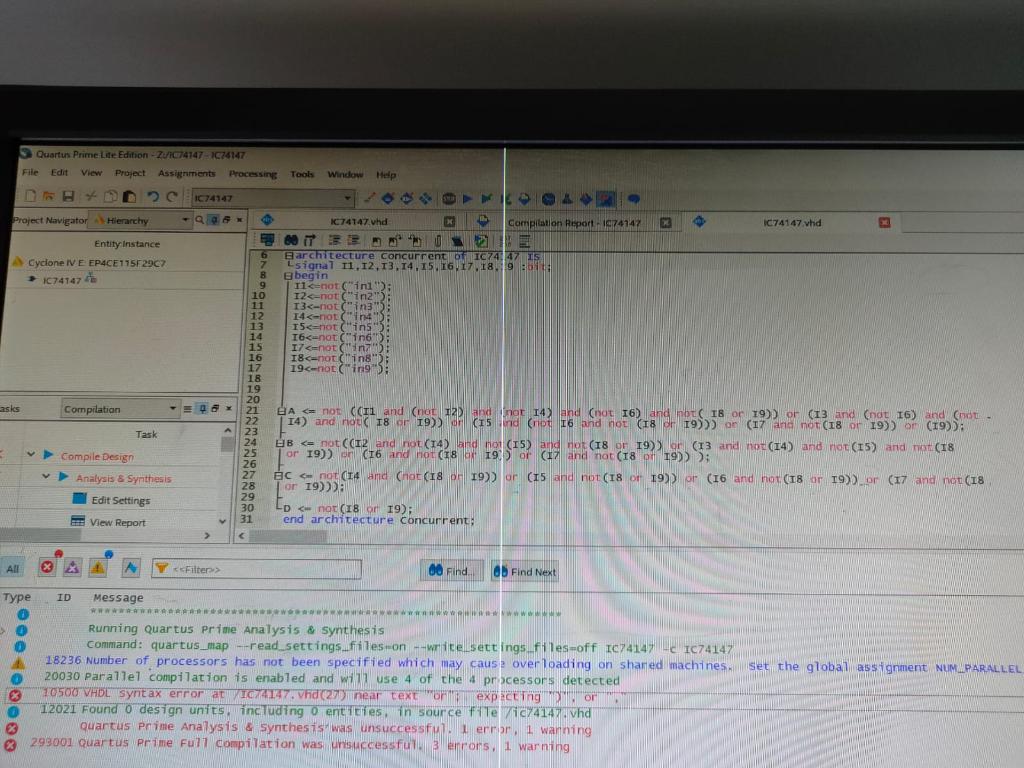Screen dimensions: 1024x768
Task: Toggle the warning messages filter
Action: pos(97,568)
